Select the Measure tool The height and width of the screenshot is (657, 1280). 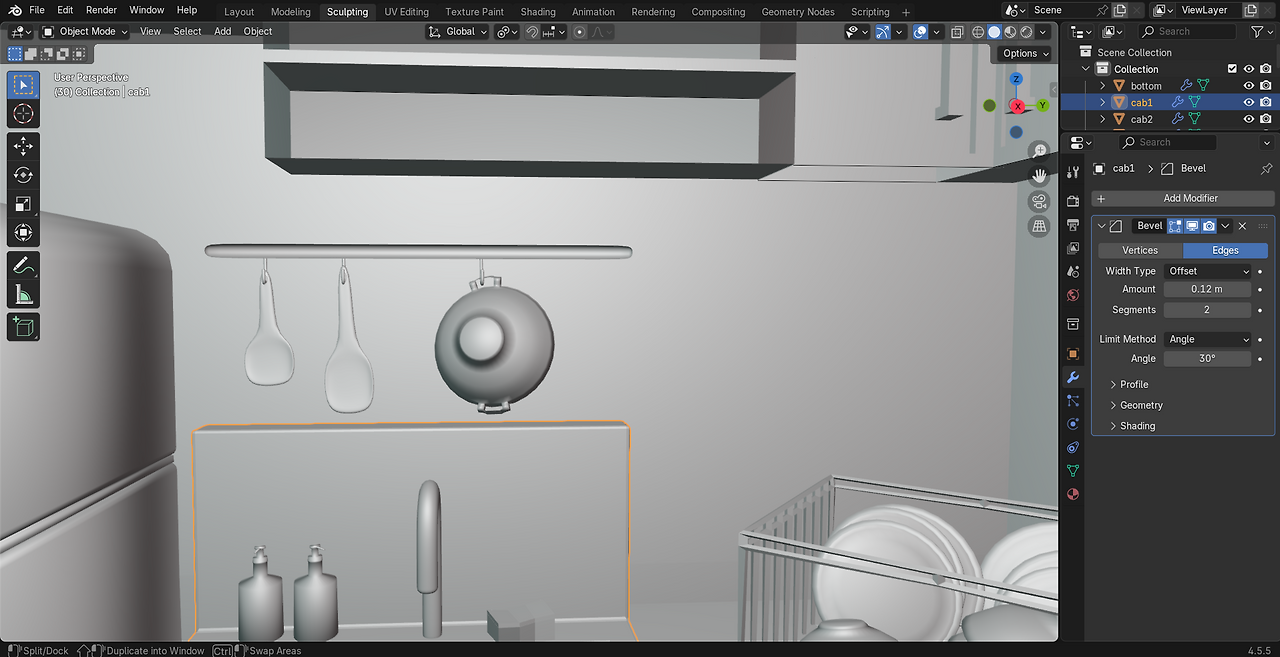click(x=23, y=294)
